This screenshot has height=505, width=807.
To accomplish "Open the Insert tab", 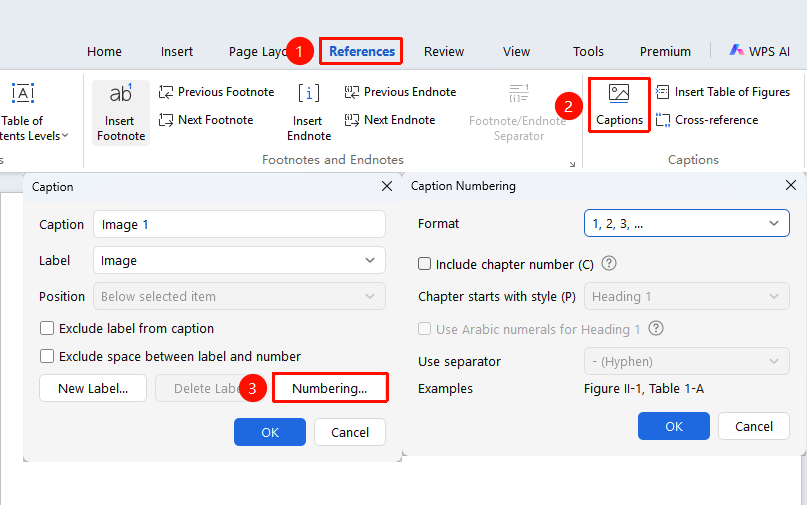I will (x=177, y=51).
